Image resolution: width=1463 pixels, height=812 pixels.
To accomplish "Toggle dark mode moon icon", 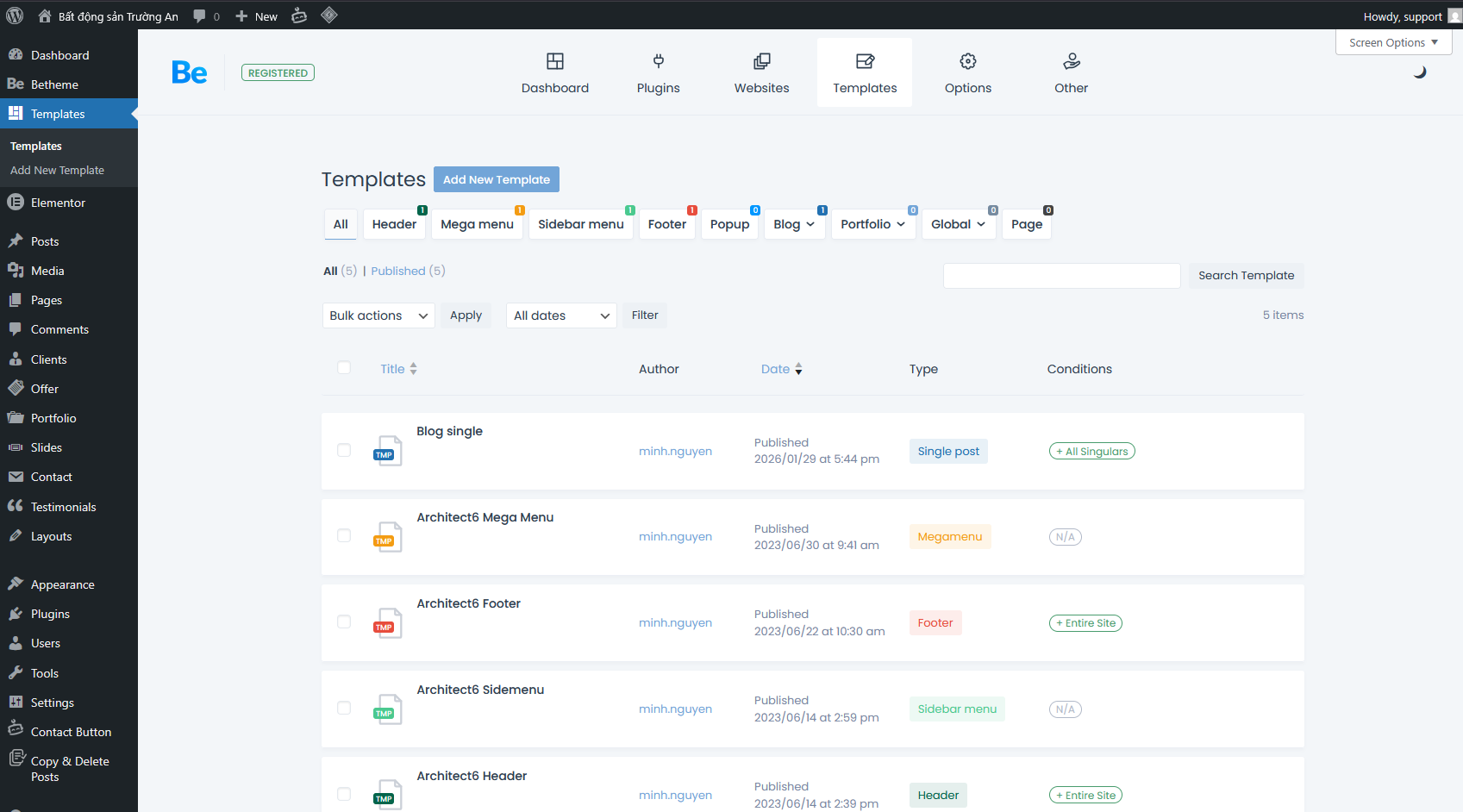I will [1419, 72].
